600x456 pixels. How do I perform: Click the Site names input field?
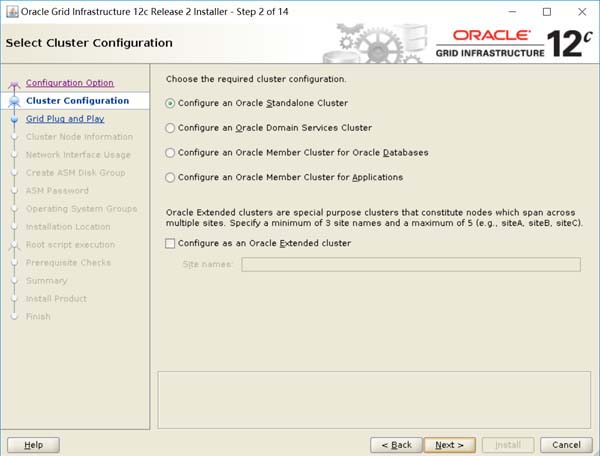click(x=411, y=264)
